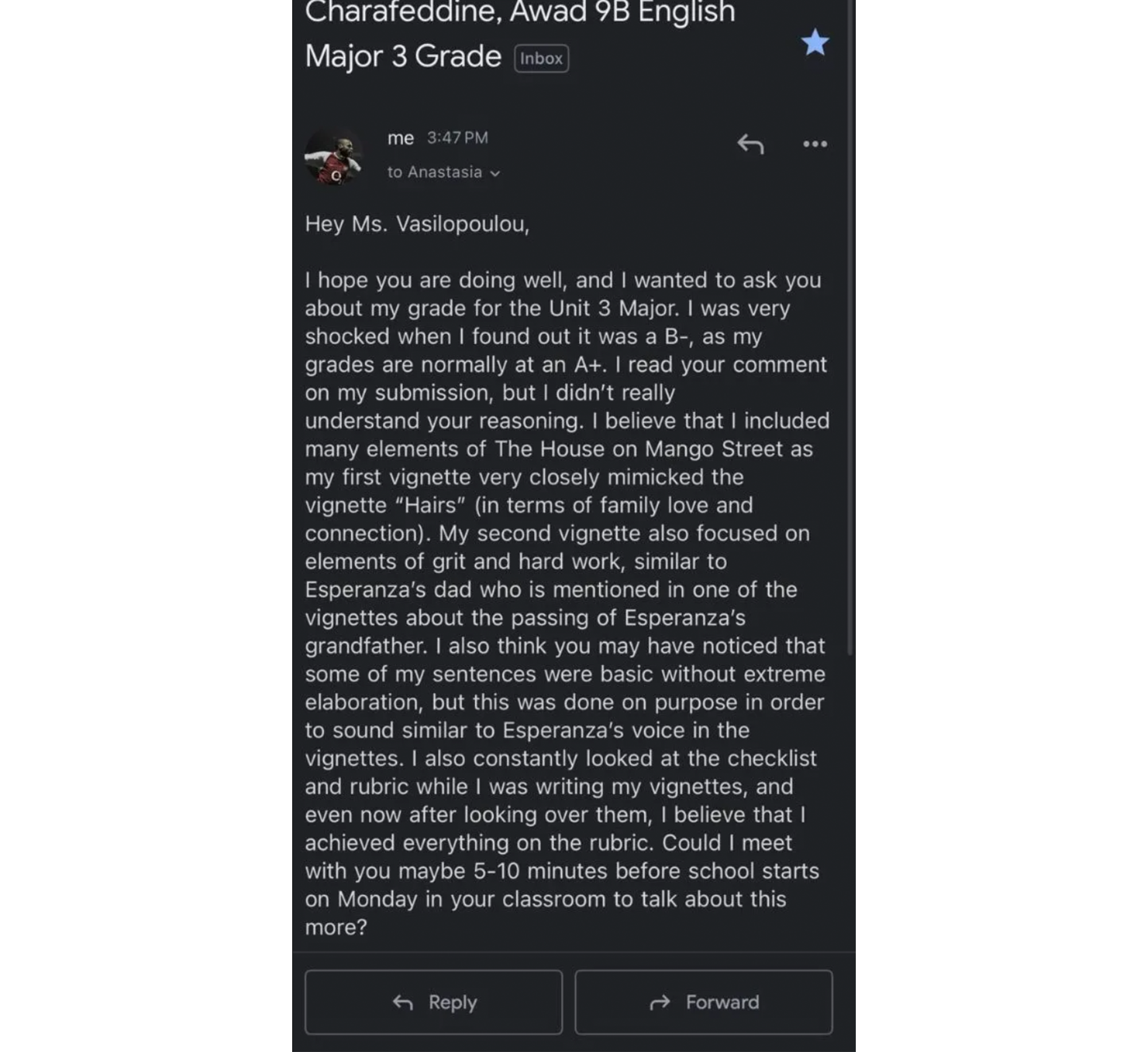Click the last word "more?" of the message

tap(336, 927)
